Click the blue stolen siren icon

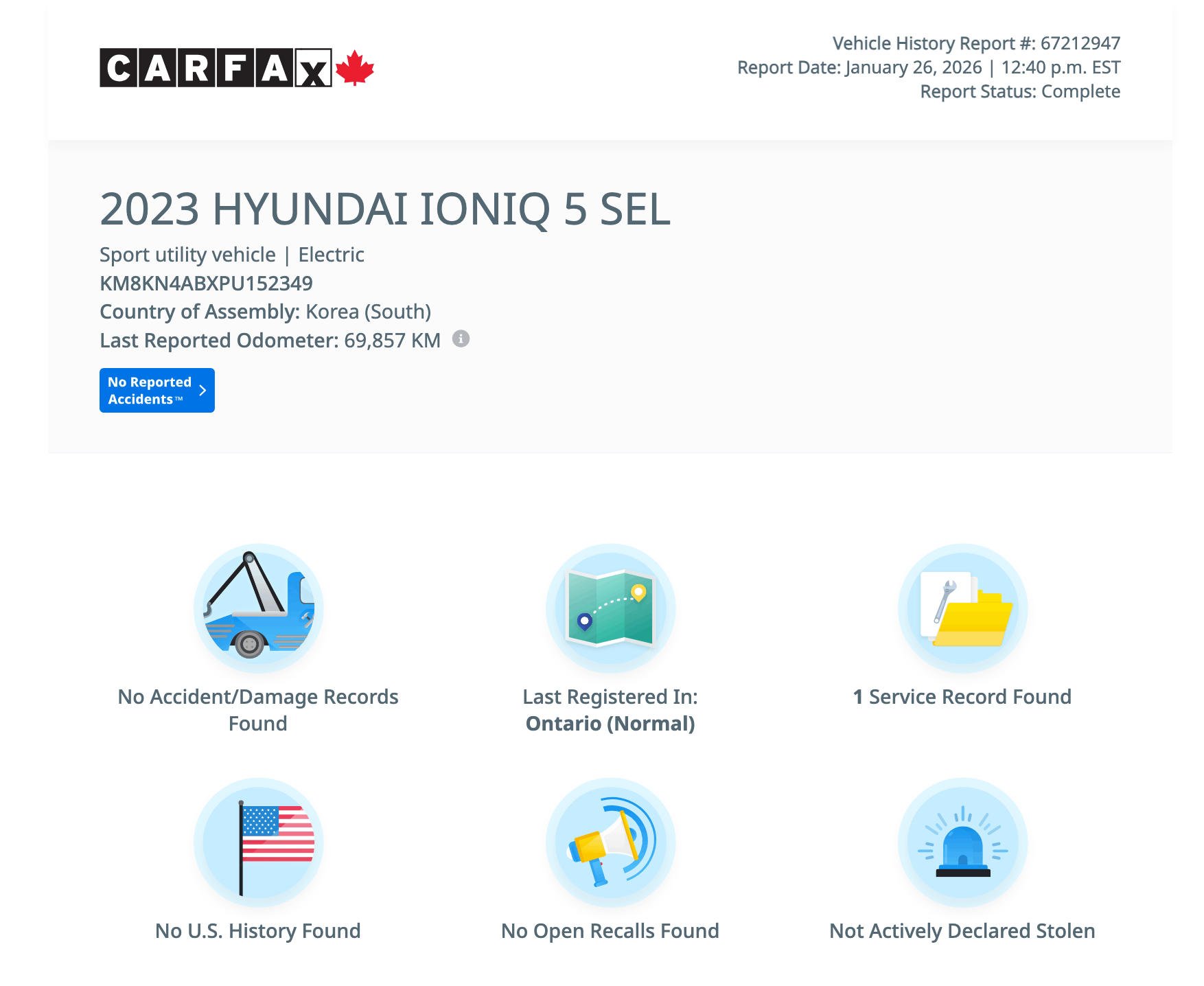click(x=962, y=842)
